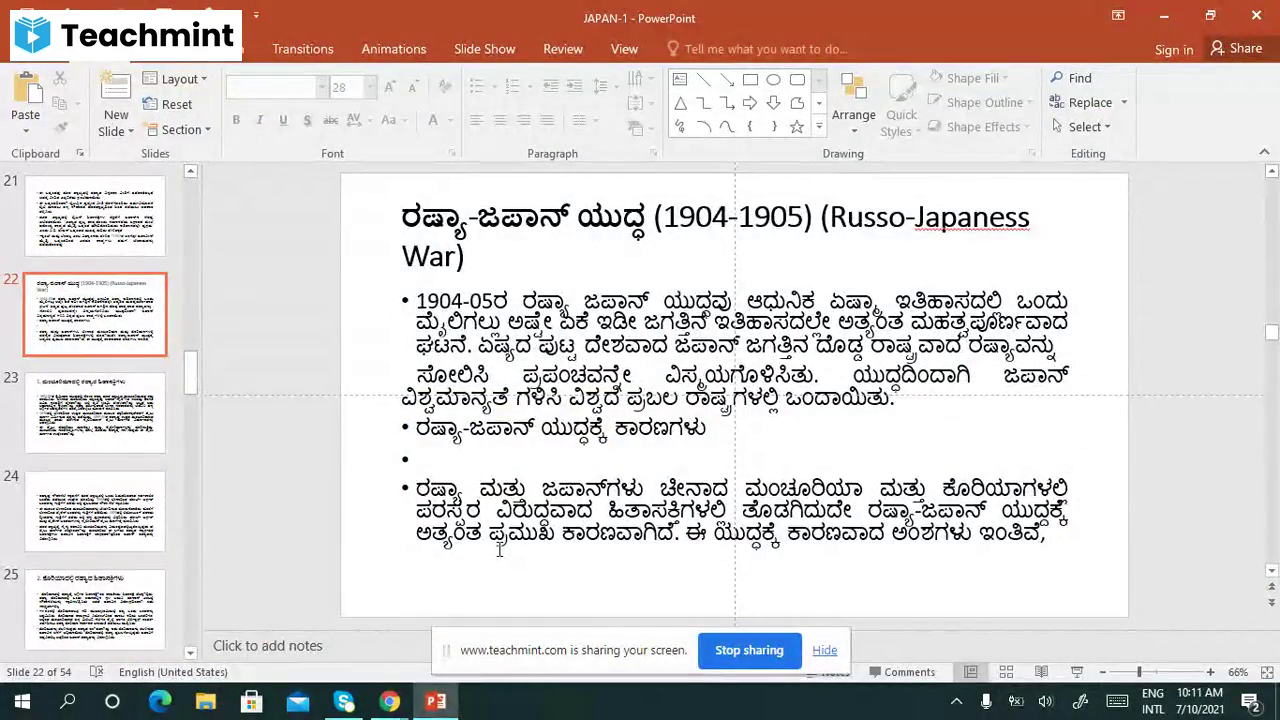Toggle Bold formatting
This screenshot has width=1280, height=720.
tap(236, 120)
